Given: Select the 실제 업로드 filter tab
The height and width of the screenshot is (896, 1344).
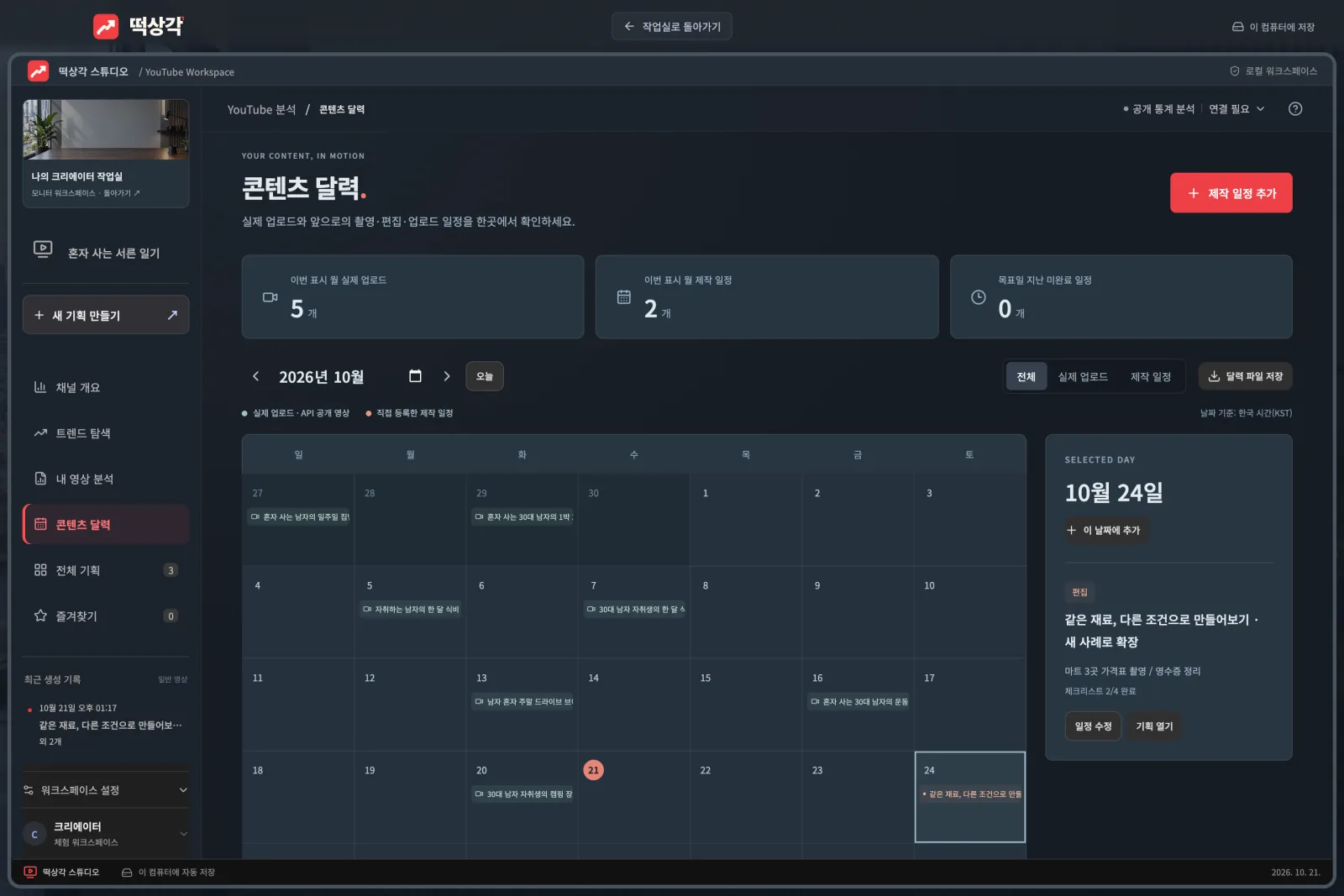Looking at the screenshot, I should 1083,376.
